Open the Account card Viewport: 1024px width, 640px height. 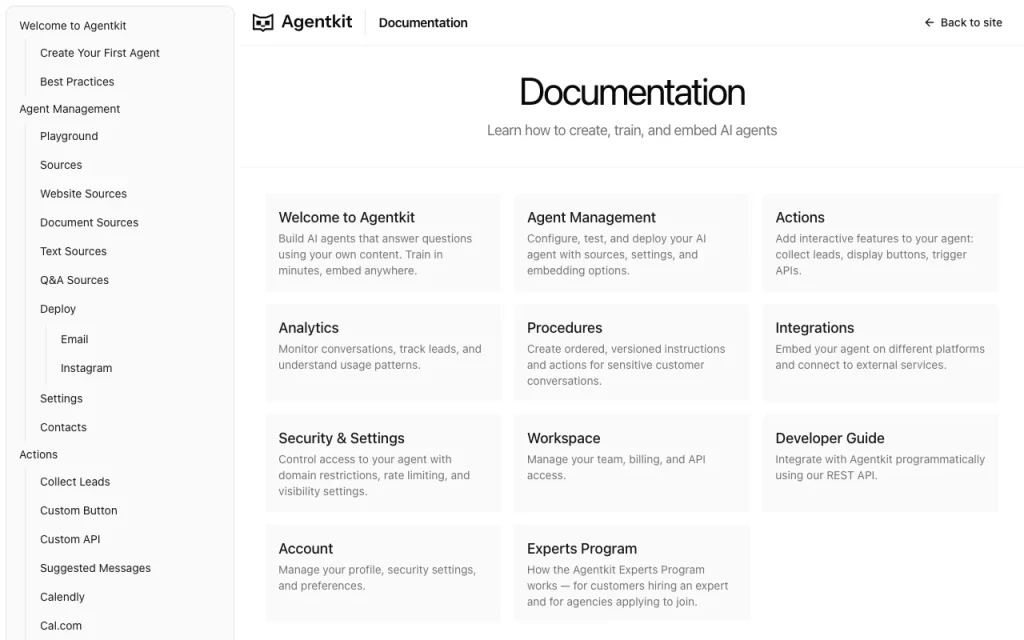point(383,573)
